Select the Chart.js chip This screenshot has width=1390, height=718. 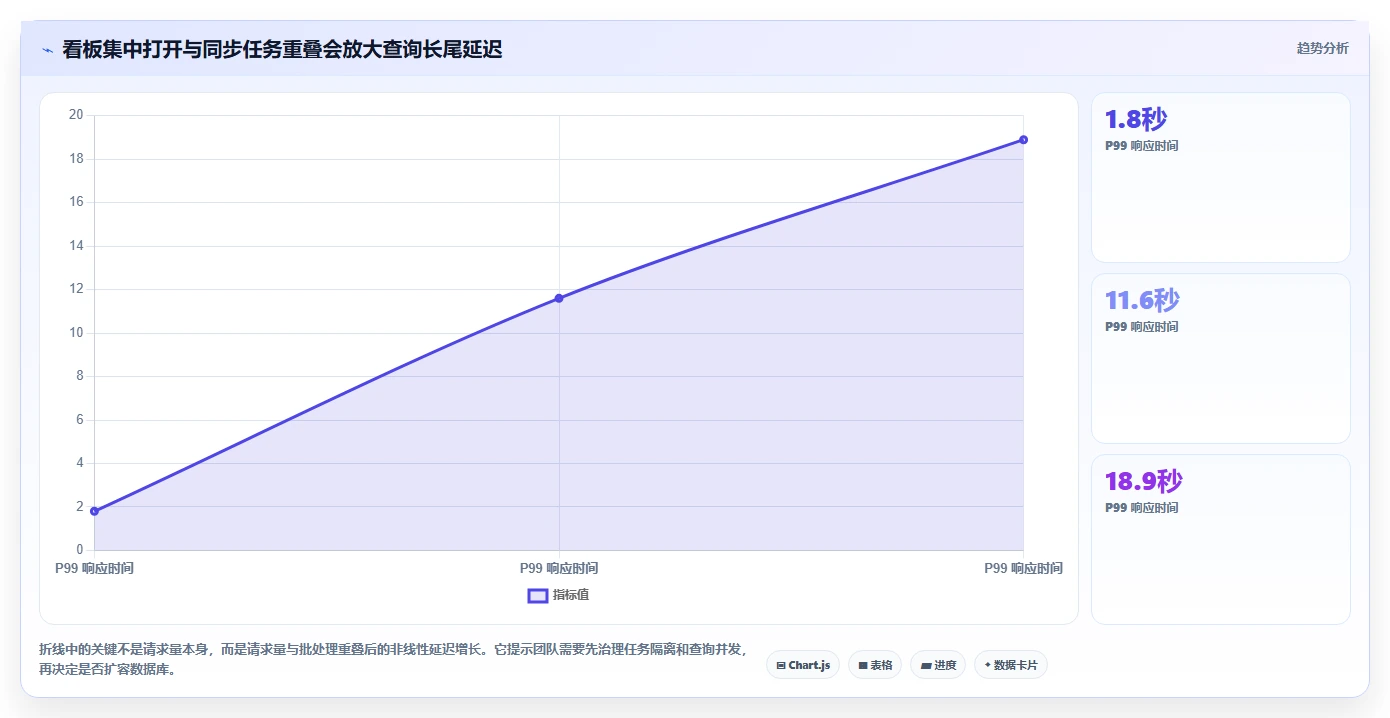[x=803, y=665]
